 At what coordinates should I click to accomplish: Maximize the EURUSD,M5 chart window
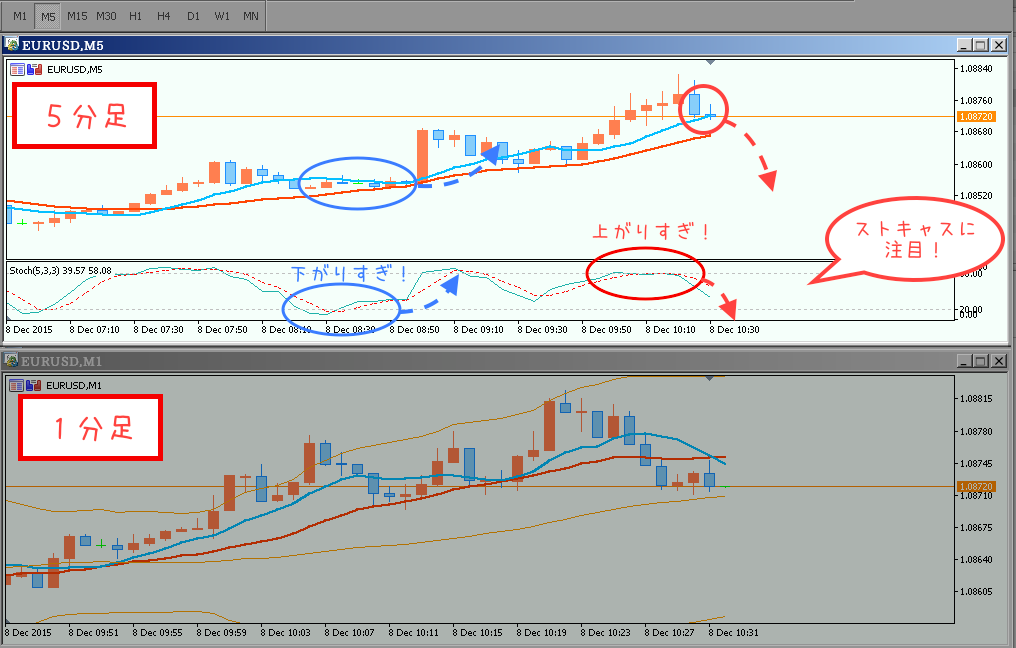(x=980, y=45)
